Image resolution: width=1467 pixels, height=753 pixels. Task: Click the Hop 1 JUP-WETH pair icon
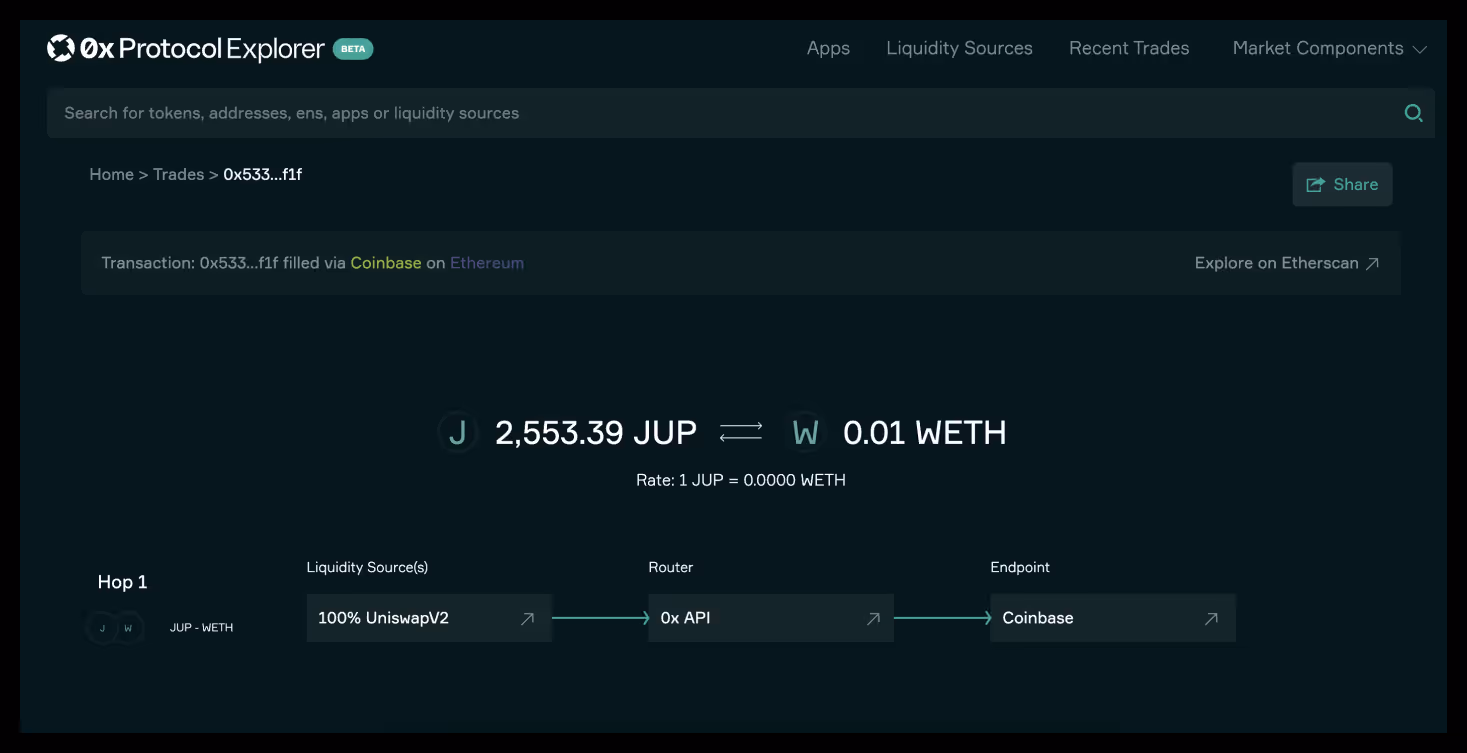click(115, 628)
